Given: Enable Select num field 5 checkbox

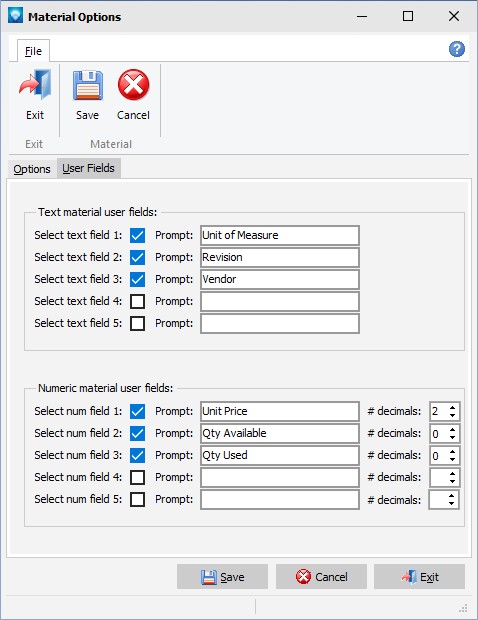Looking at the screenshot, I should point(138,499).
